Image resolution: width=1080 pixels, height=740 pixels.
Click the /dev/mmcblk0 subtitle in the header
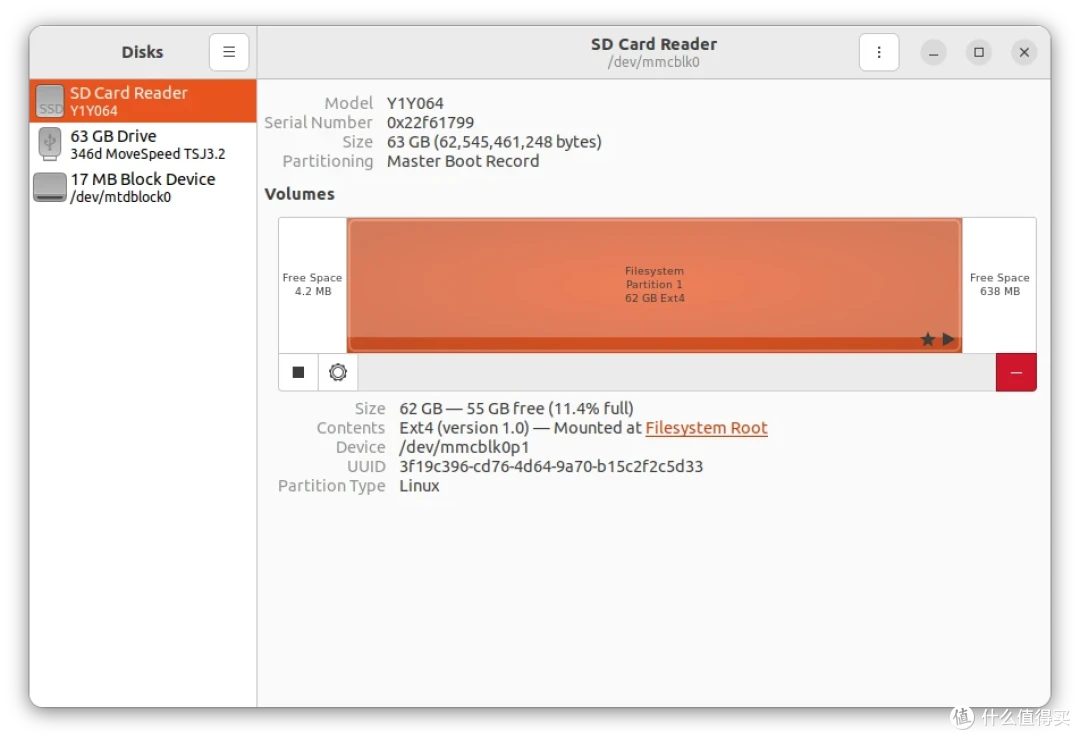click(x=654, y=62)
